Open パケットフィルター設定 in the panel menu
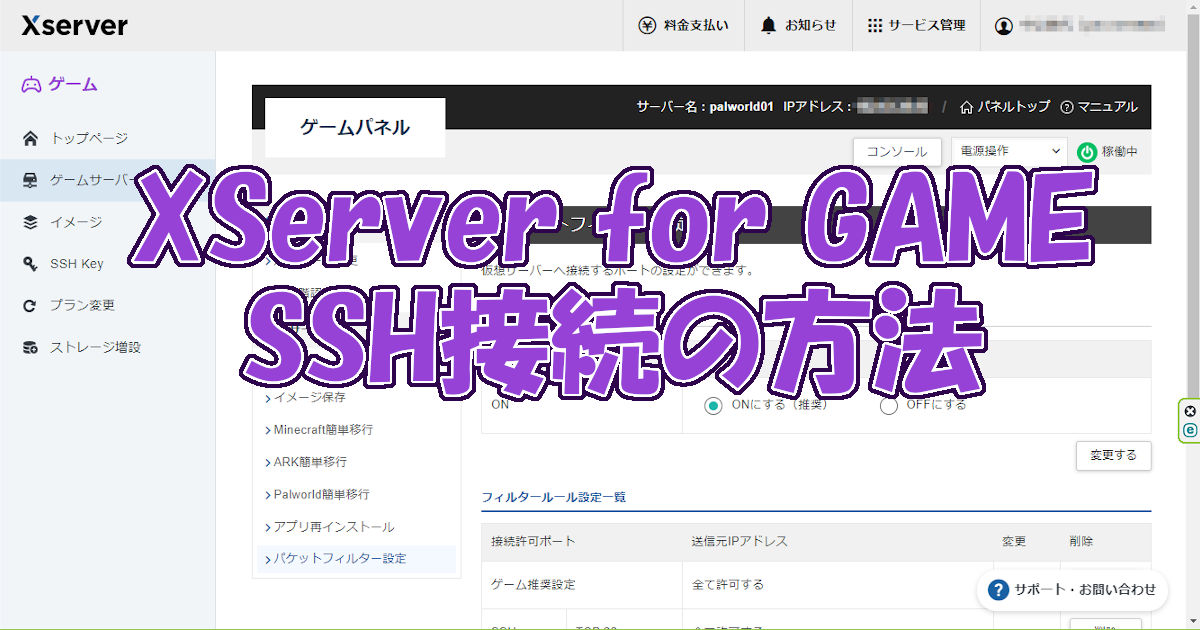Screen dimensions: 1200x630 339,559
